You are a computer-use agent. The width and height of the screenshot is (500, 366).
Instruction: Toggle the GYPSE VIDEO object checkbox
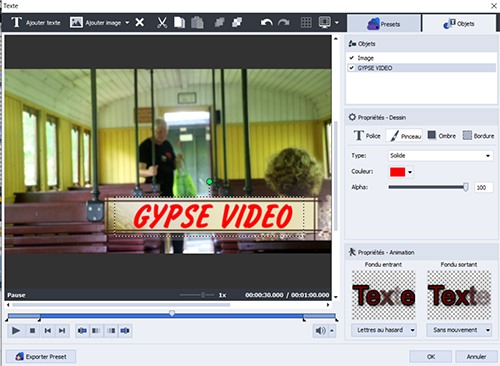coord(352,68)
